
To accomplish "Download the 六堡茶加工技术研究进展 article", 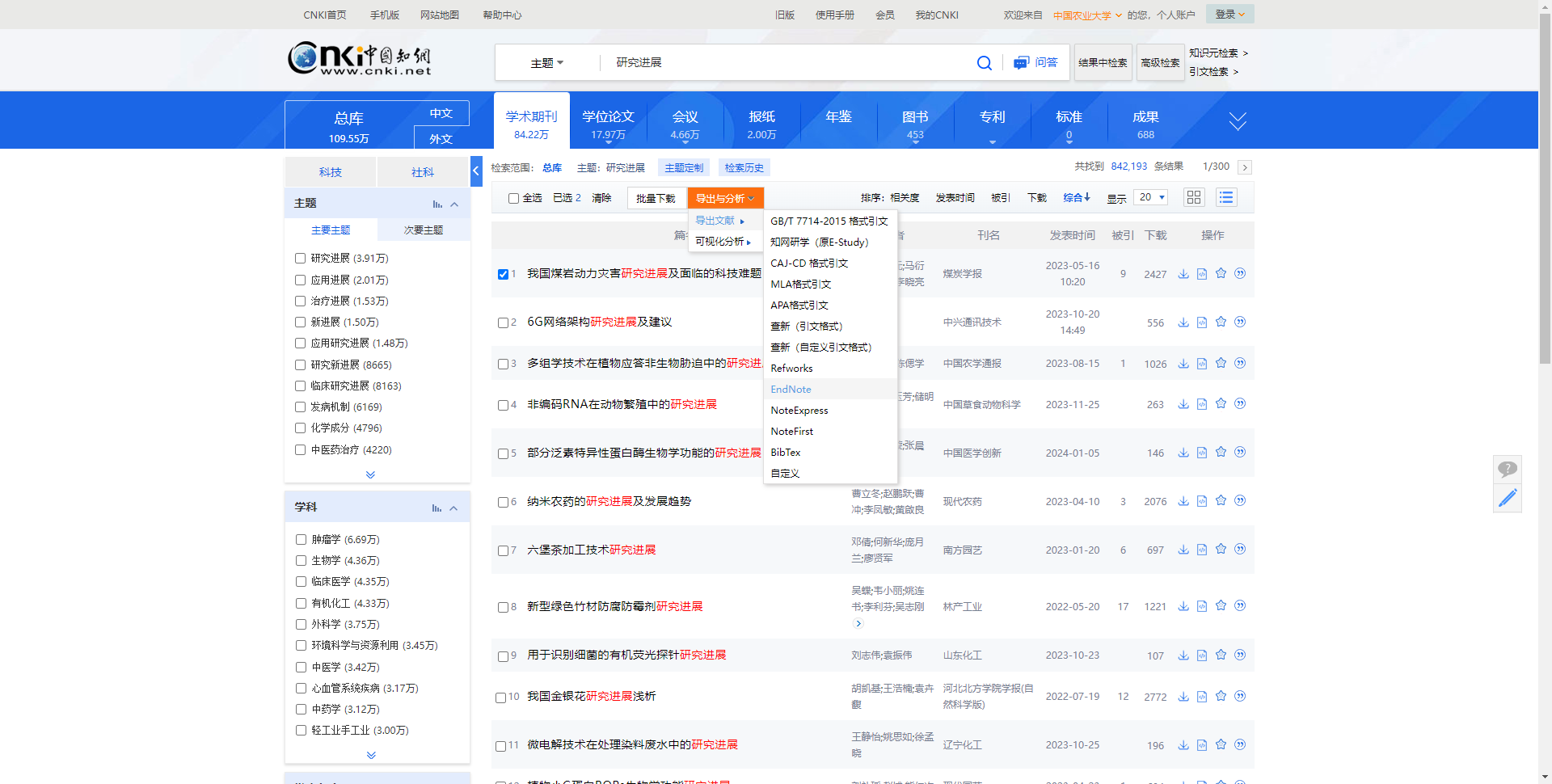I will [x=1183, y=550].
